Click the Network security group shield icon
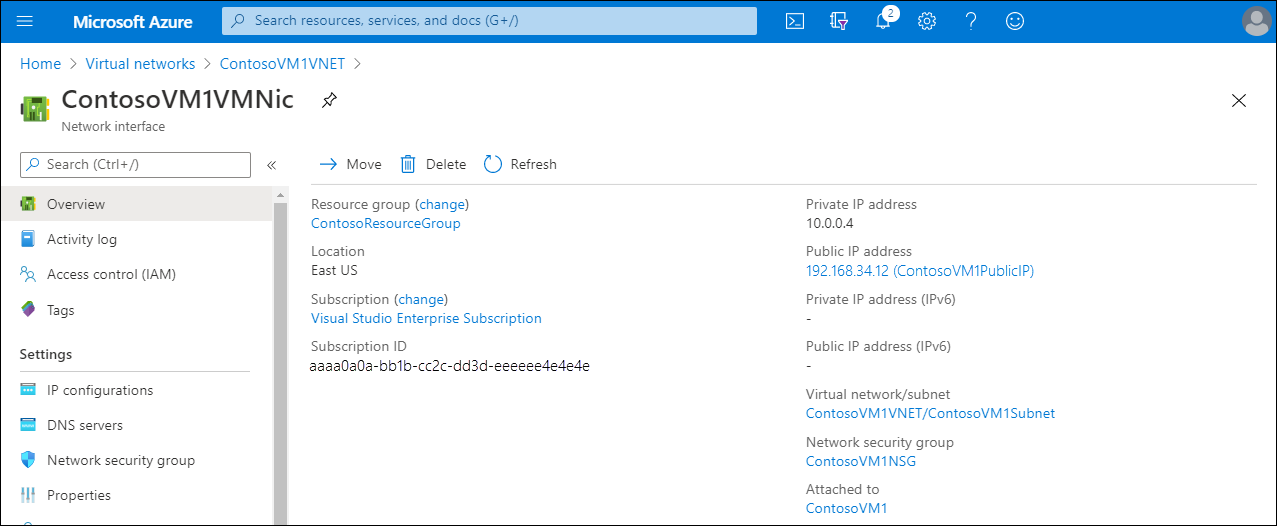Image resolution: width=1277 pixels, height=526 pixels. pos(28,460)
